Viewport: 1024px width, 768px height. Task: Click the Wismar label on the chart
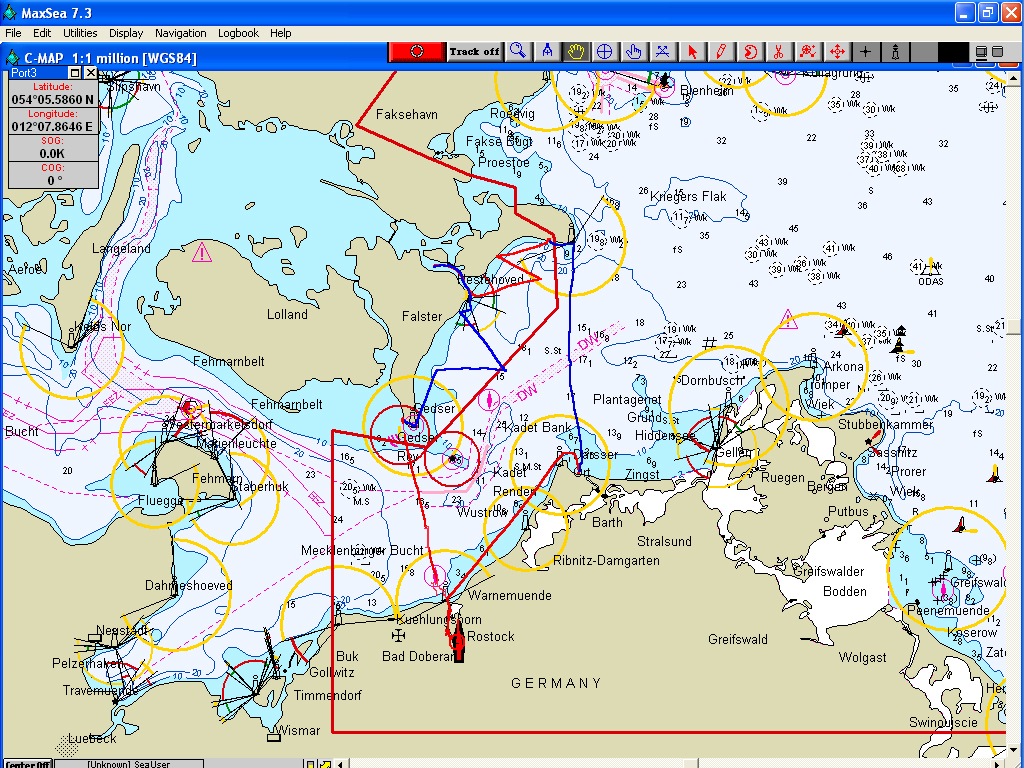pos(298,730)
